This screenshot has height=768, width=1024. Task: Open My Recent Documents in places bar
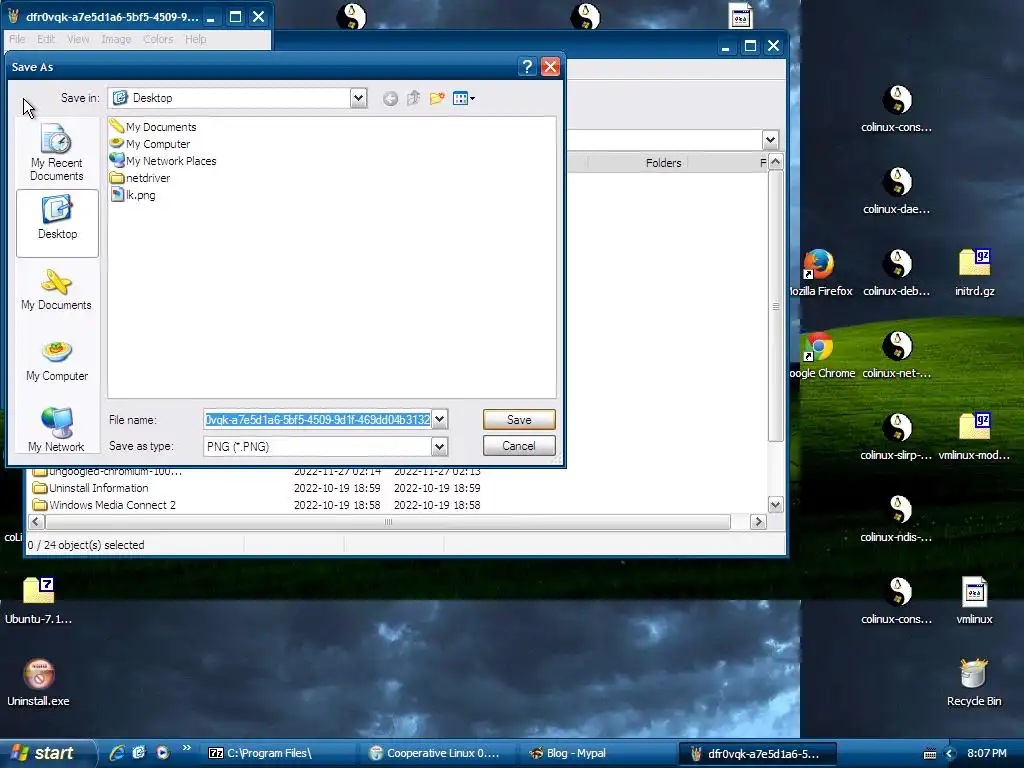tap(57, 154)
